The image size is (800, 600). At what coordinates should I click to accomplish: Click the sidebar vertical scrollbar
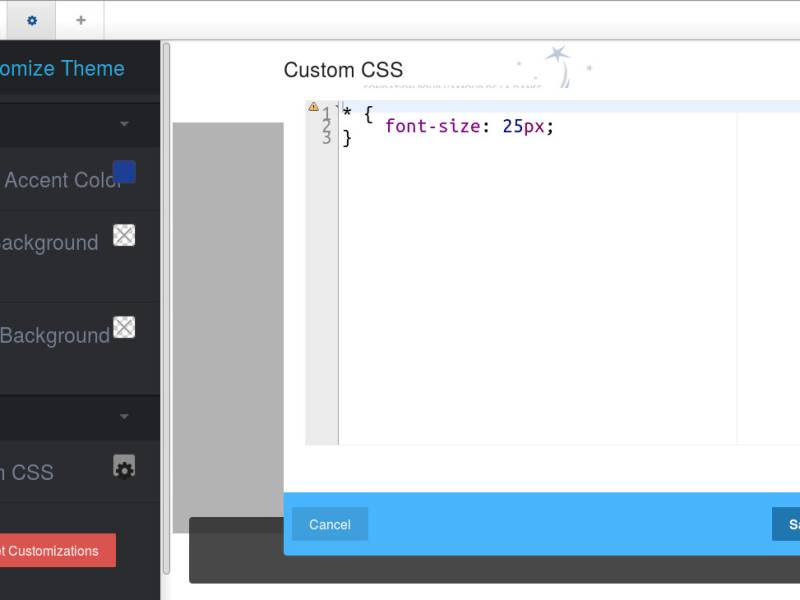166,309
